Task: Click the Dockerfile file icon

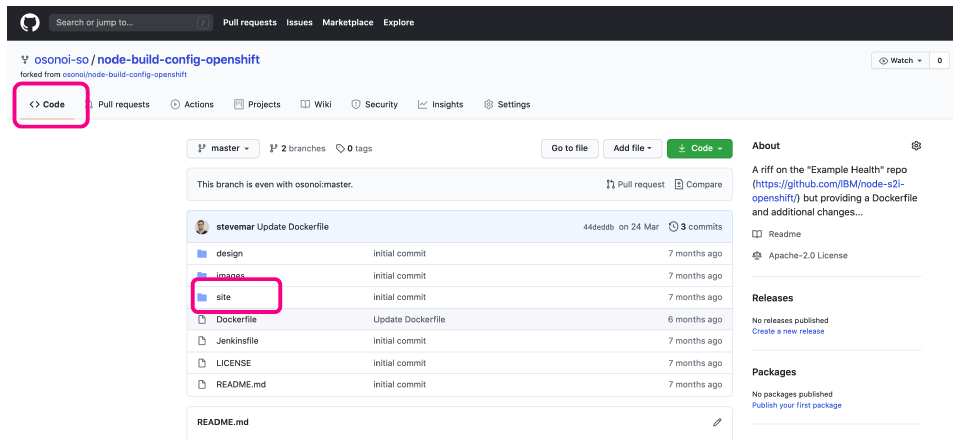Action: 202,319
